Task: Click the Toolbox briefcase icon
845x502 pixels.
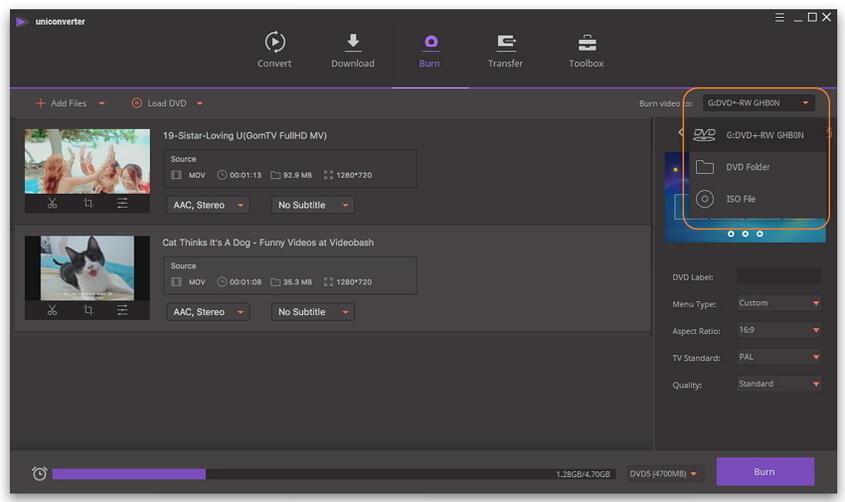Action: (x=587, y=43)
